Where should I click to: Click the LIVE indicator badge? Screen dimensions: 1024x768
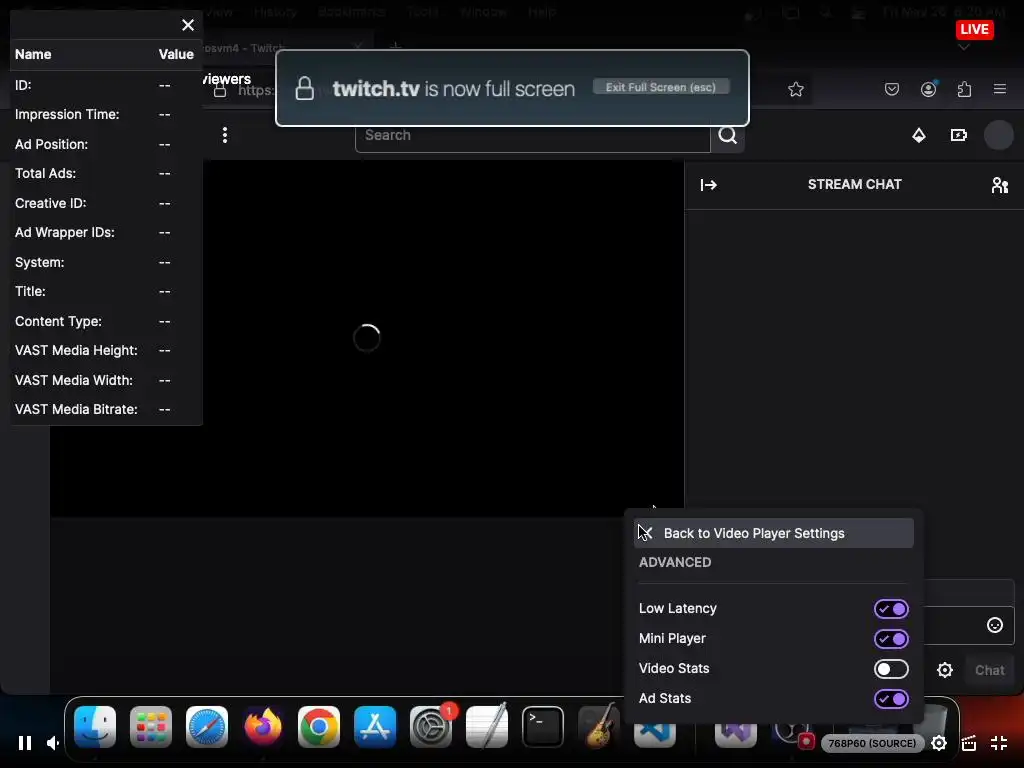pos(974,29)
